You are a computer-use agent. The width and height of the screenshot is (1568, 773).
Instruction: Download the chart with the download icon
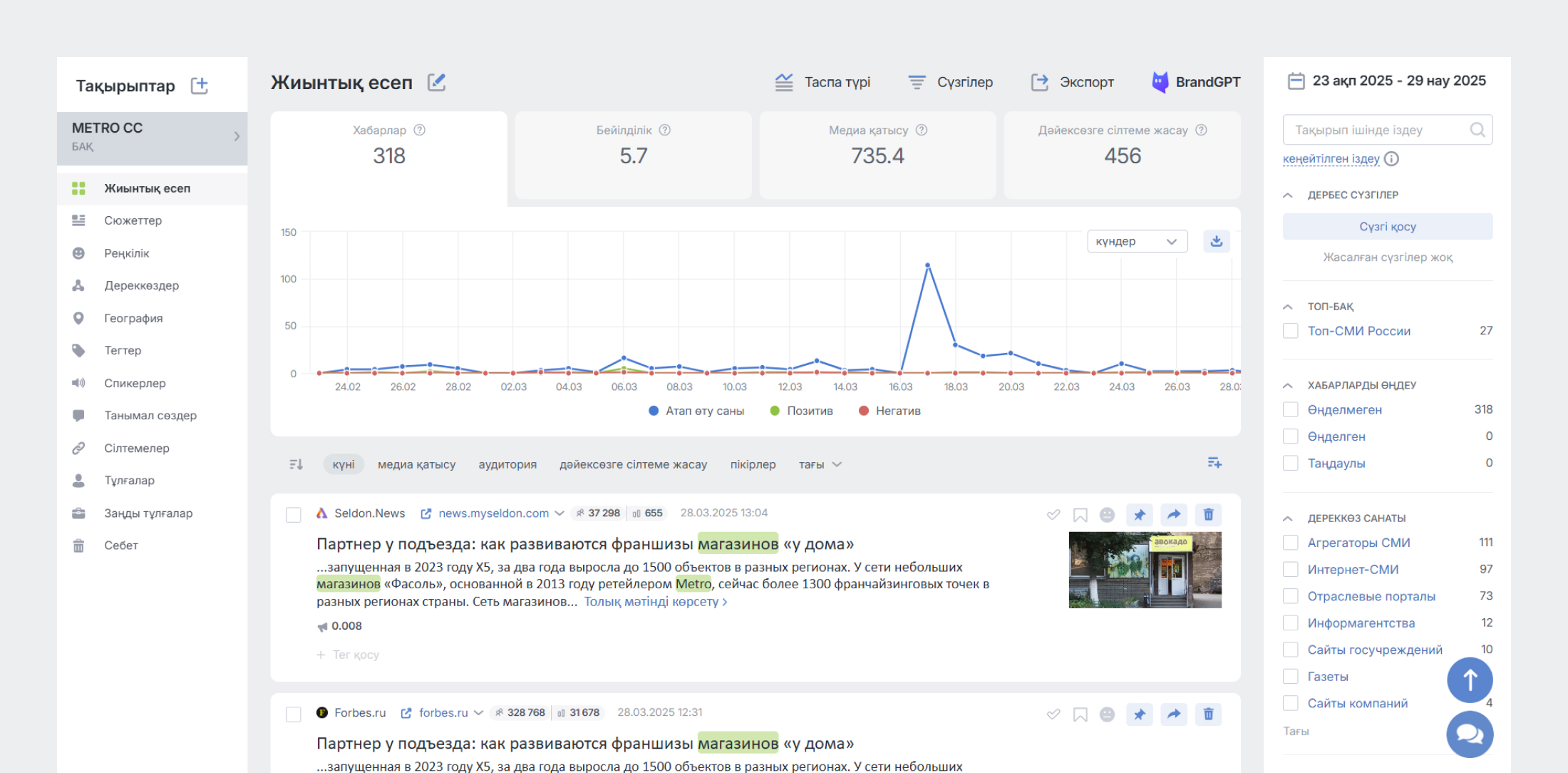[x=1217, y=241]
